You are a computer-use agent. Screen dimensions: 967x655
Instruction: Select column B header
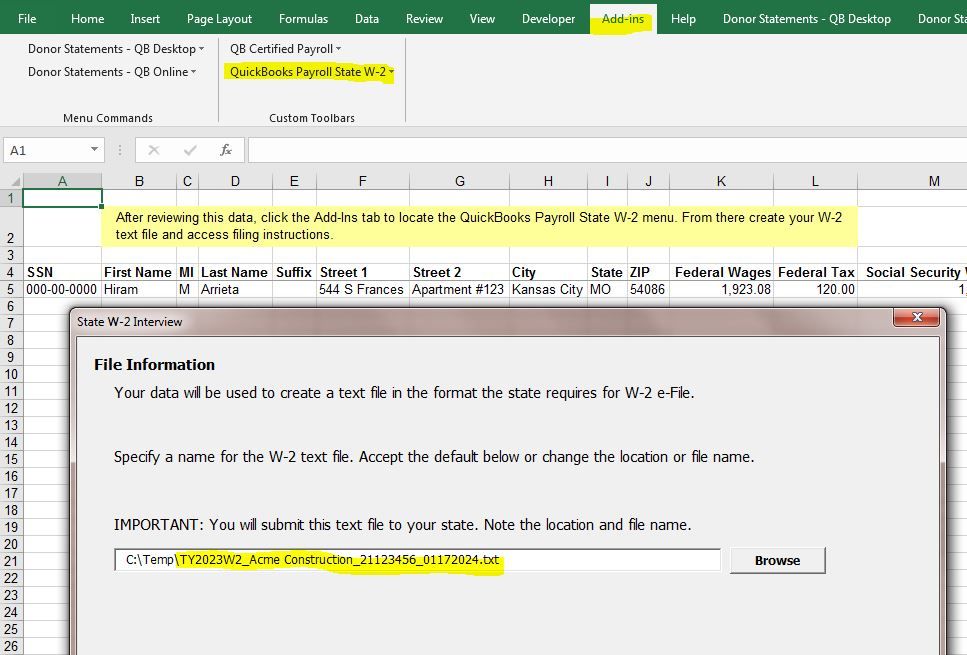coord(139,181)
